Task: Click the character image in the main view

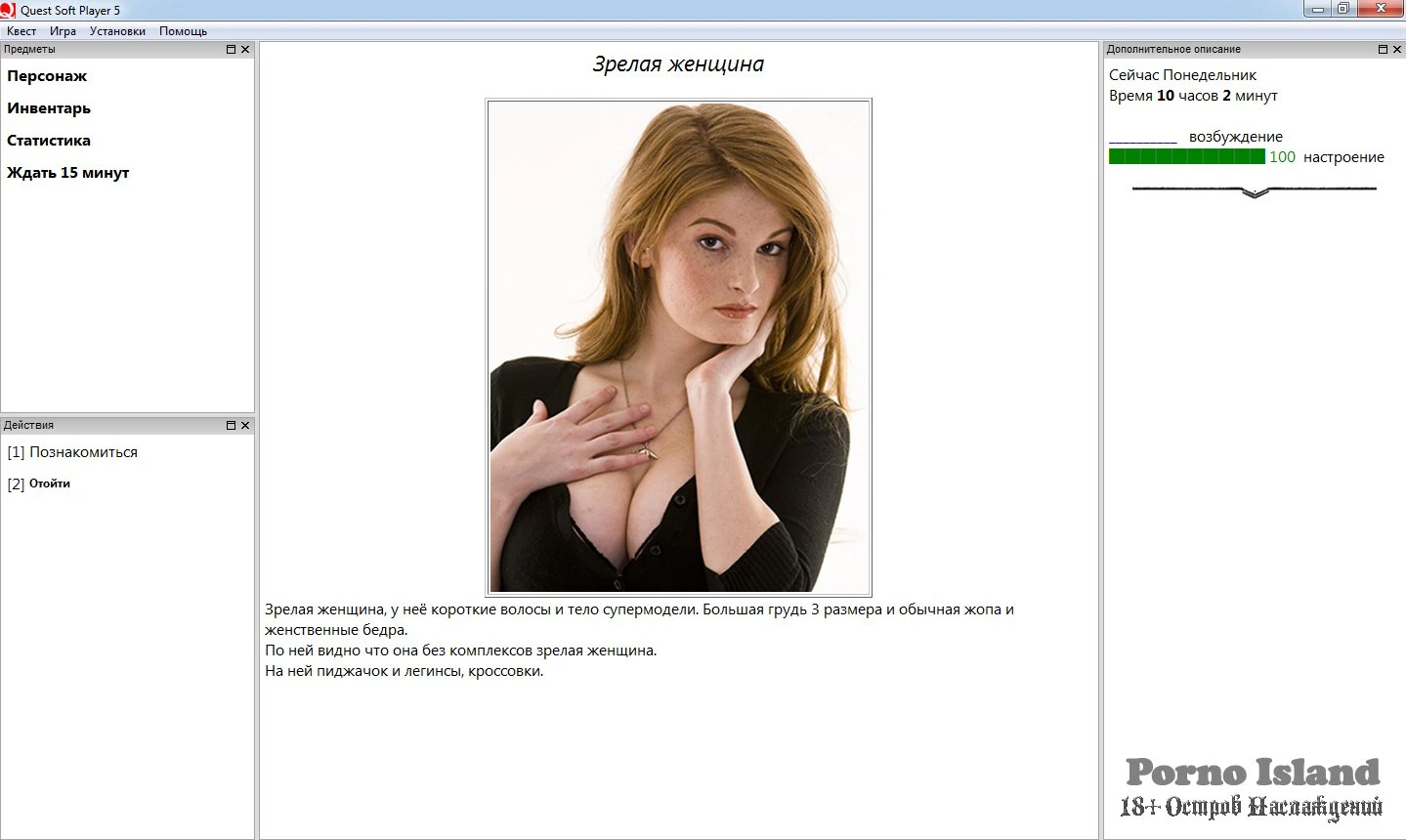Action: tap(678, 347)
